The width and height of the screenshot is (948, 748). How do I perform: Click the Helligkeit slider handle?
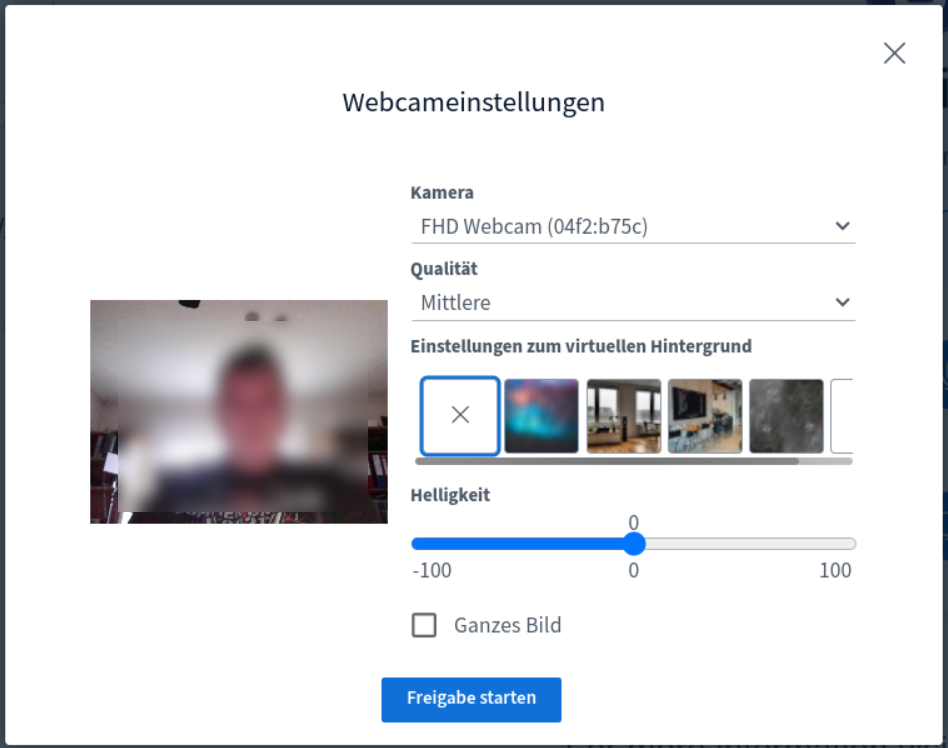tap(633, 544)
